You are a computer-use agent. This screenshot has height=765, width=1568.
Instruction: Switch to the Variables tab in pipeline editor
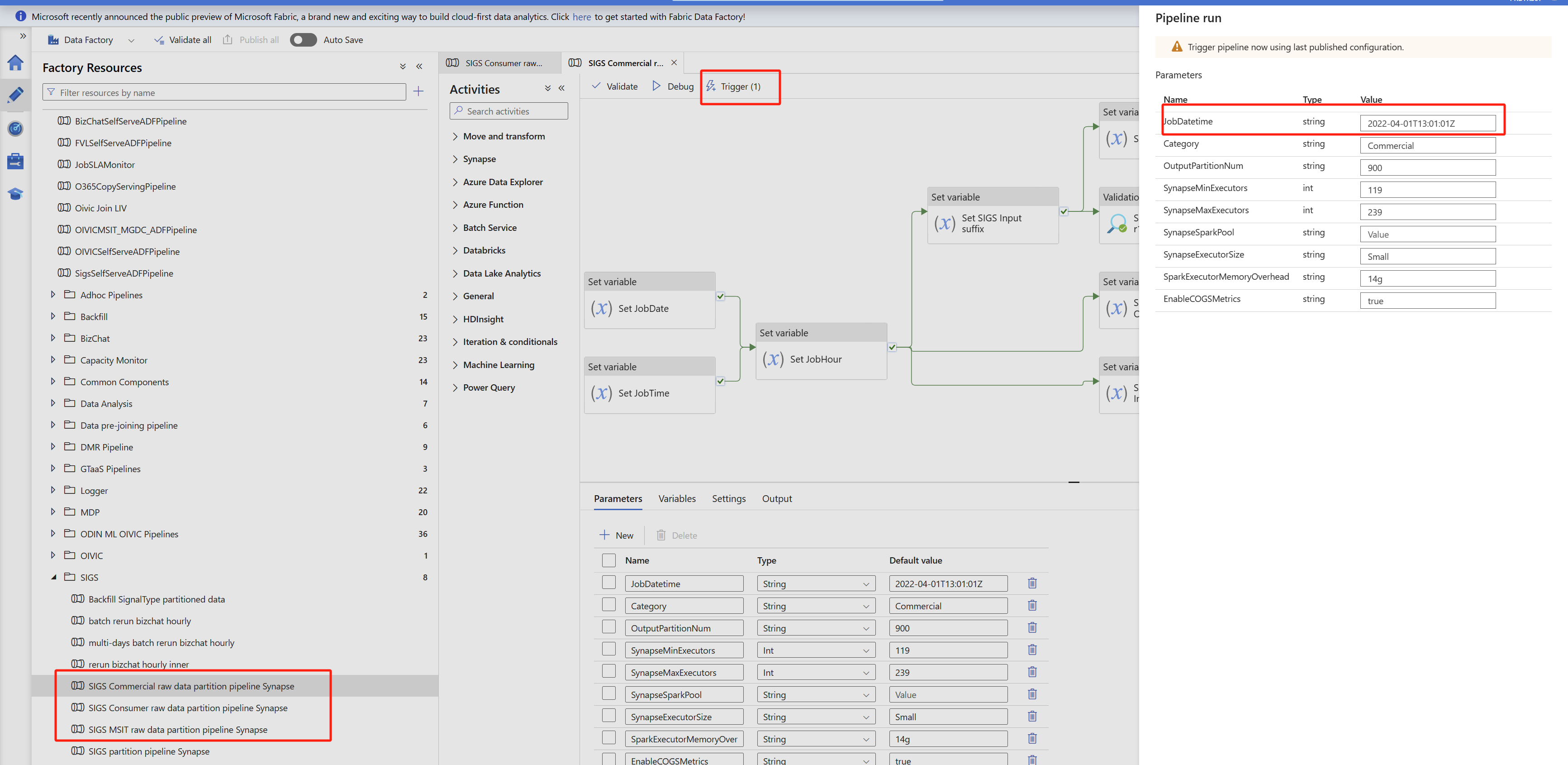677,497
